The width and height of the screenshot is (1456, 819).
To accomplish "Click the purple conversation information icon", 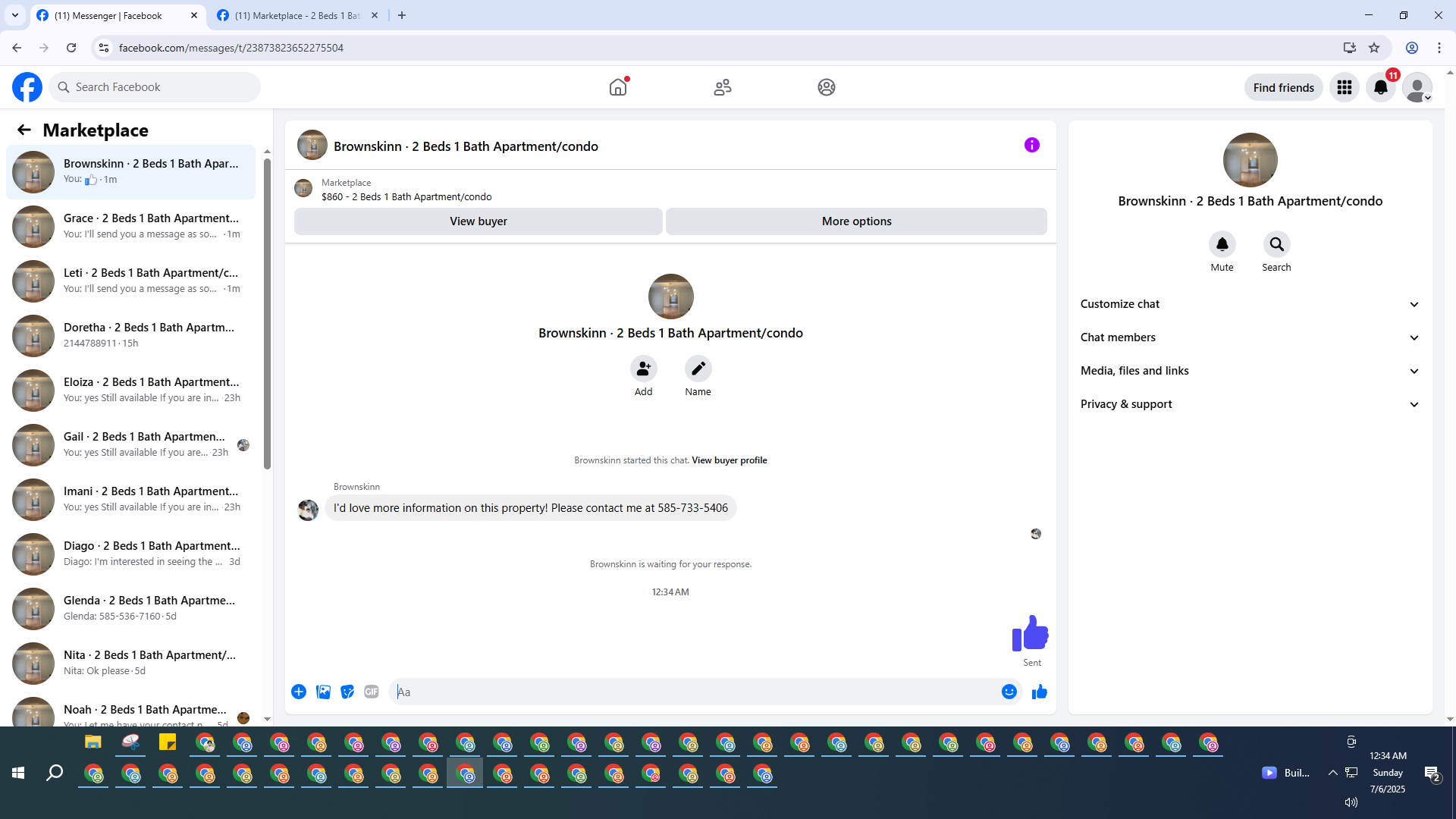I will tap(1031, 145).
